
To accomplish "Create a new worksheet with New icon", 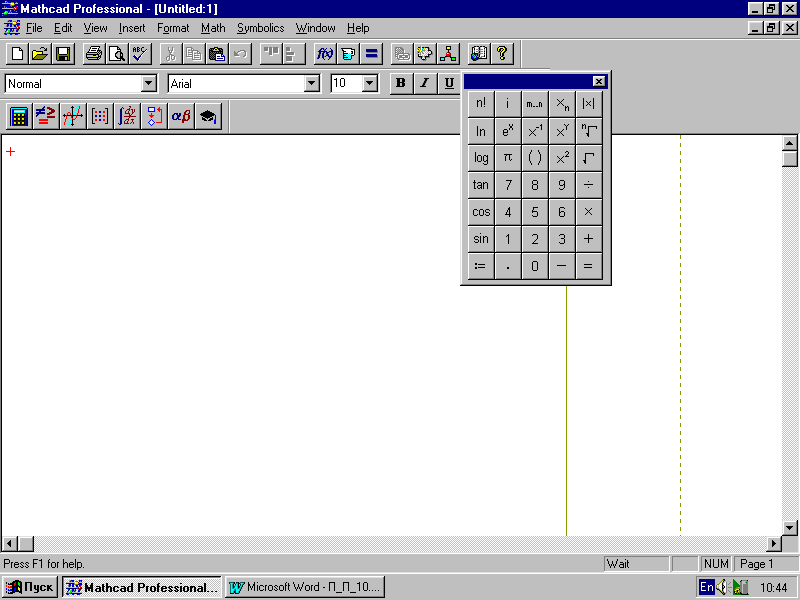I will (17, 54).
